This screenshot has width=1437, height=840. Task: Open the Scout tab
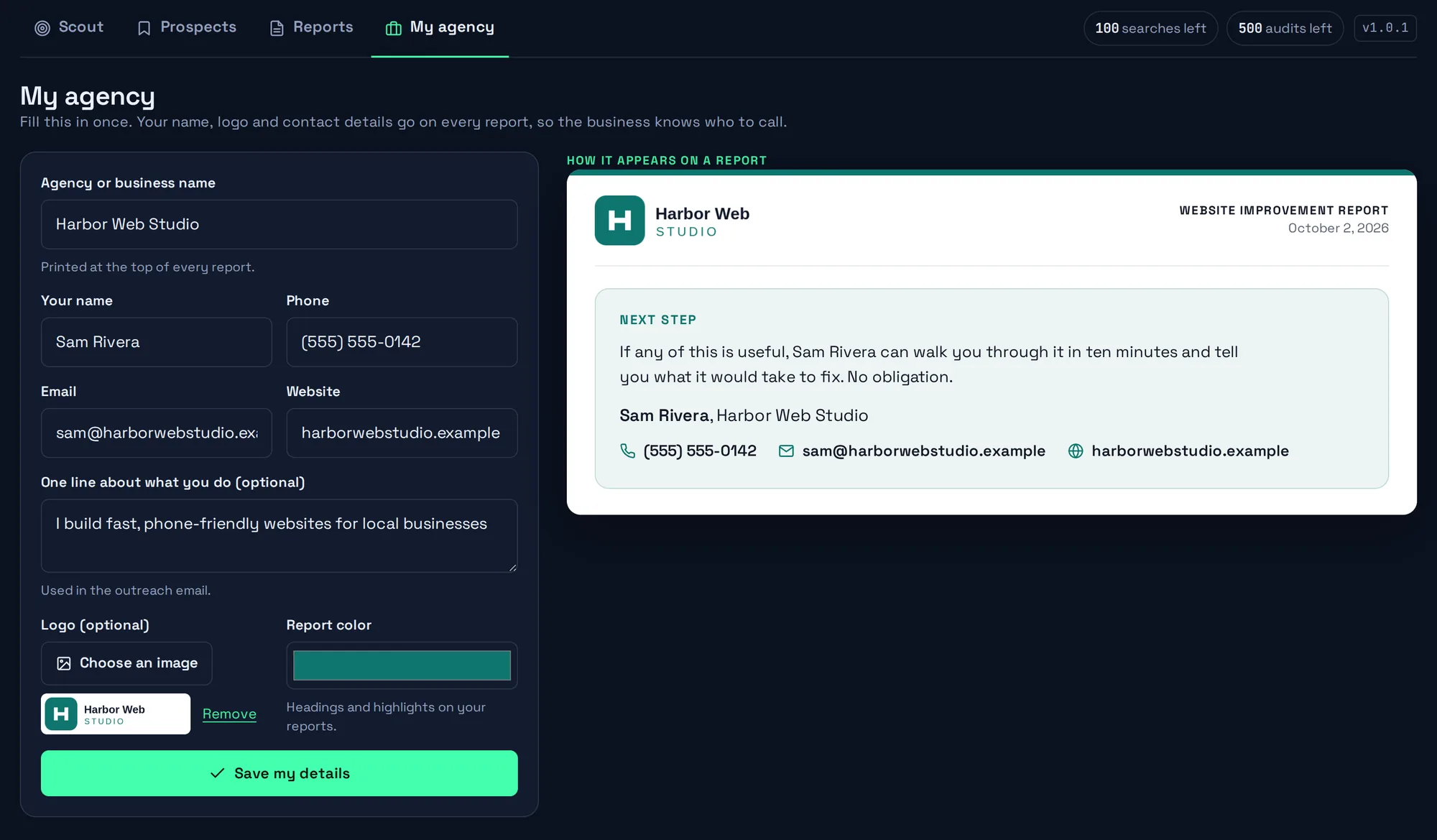point(69,28)
